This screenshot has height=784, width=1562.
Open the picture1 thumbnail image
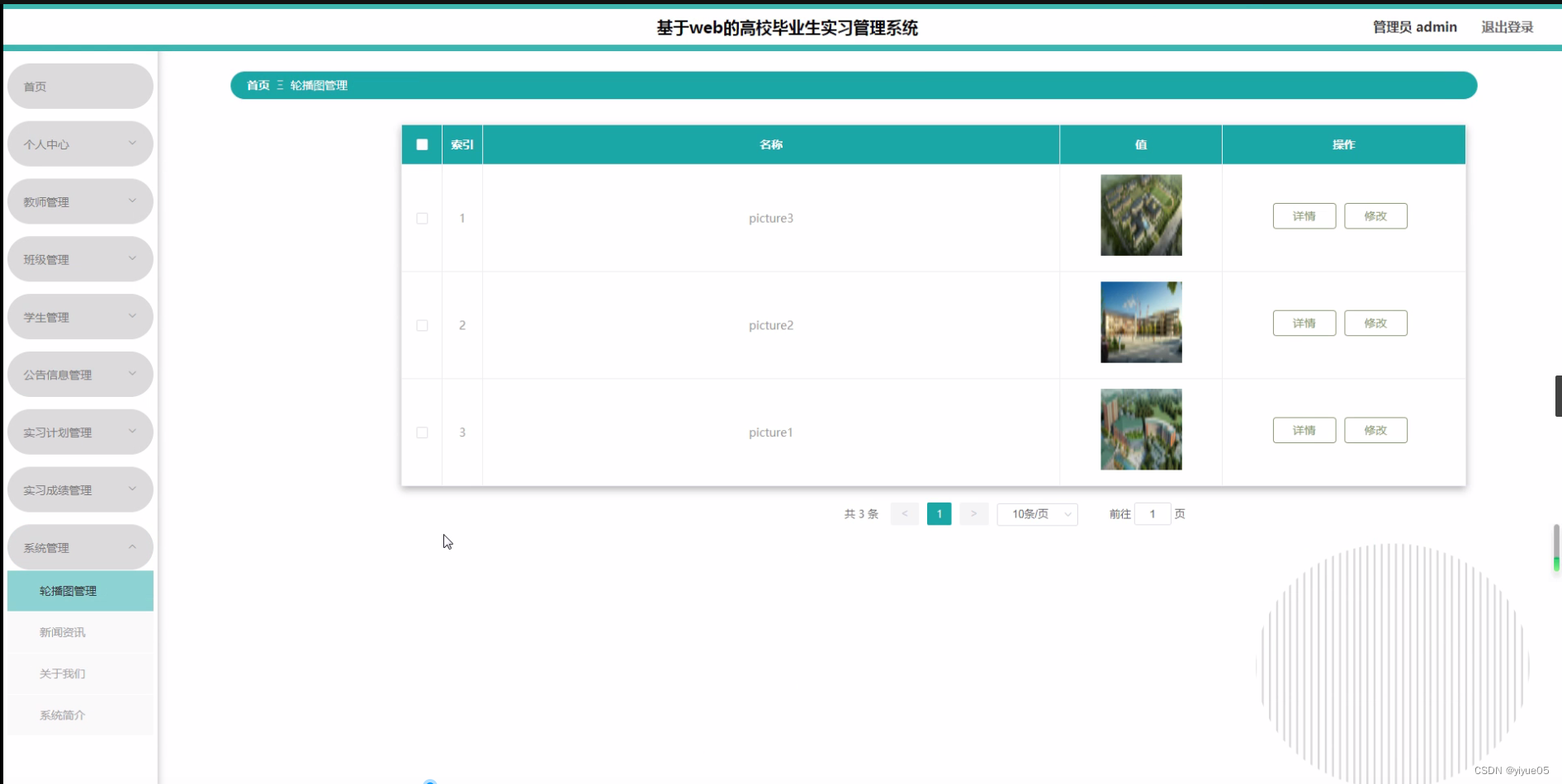pos(1140,430)
